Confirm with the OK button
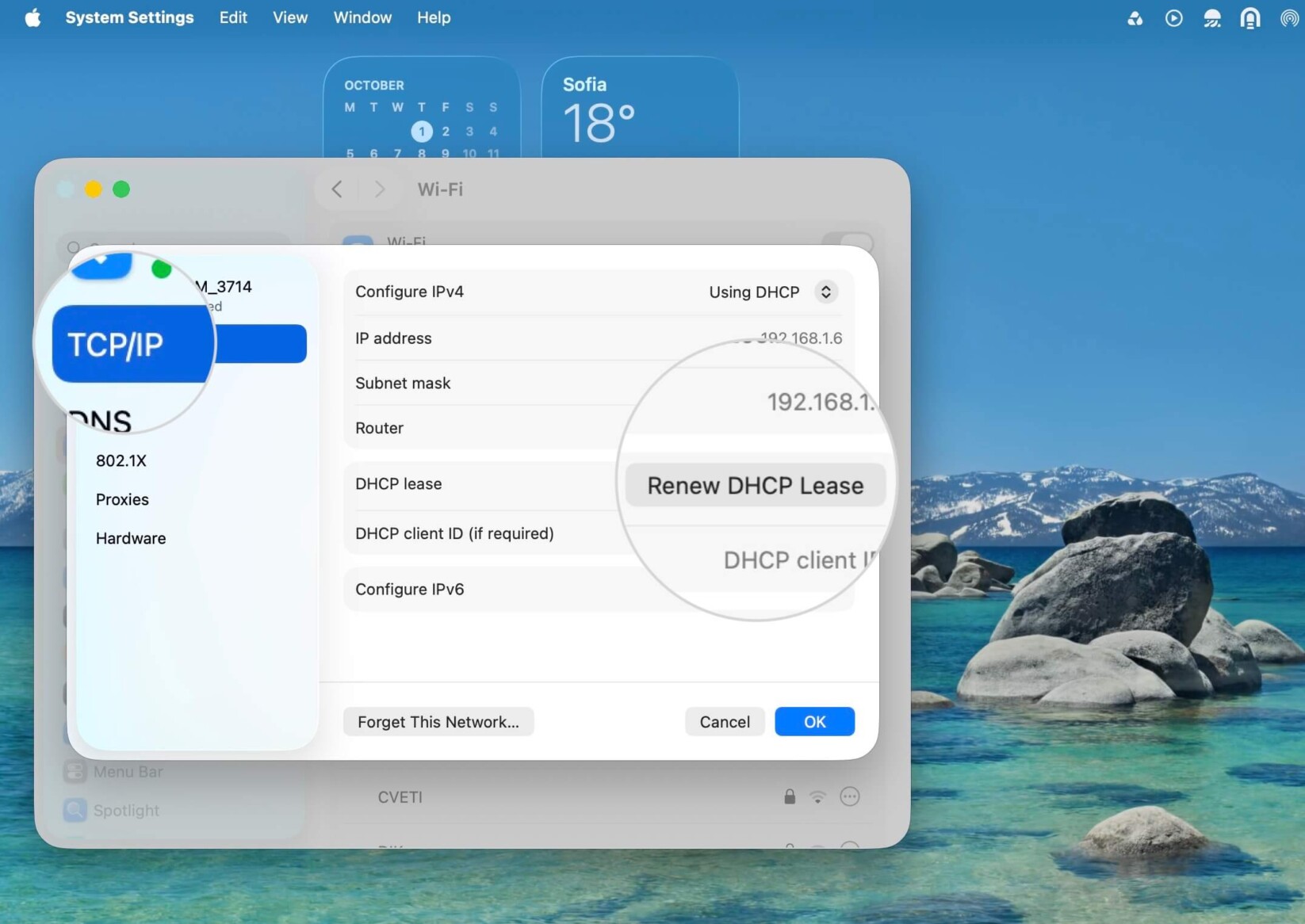Screen dimensions: 1305x924 pyautogui.click(x=814, y=722)
